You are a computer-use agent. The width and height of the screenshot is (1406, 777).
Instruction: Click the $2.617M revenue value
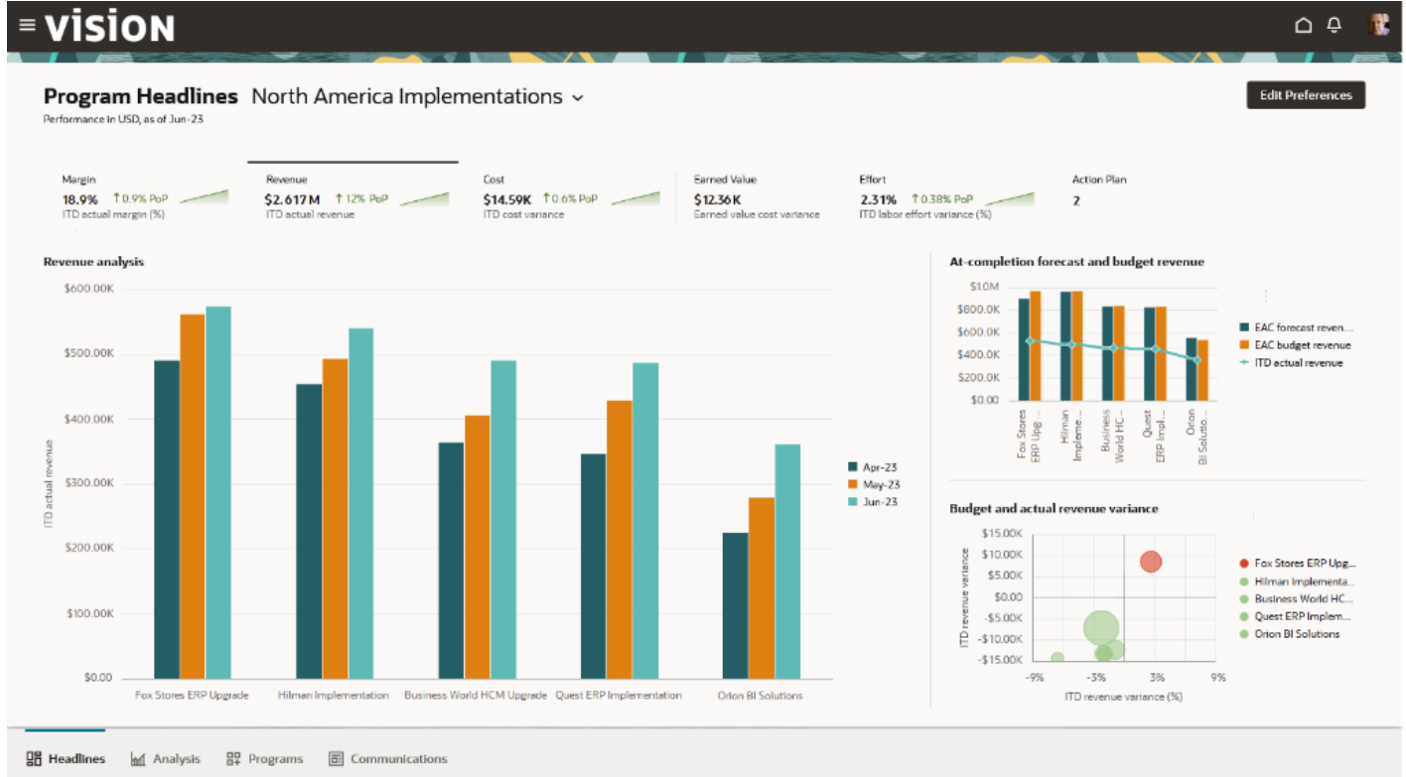[292, 199]
